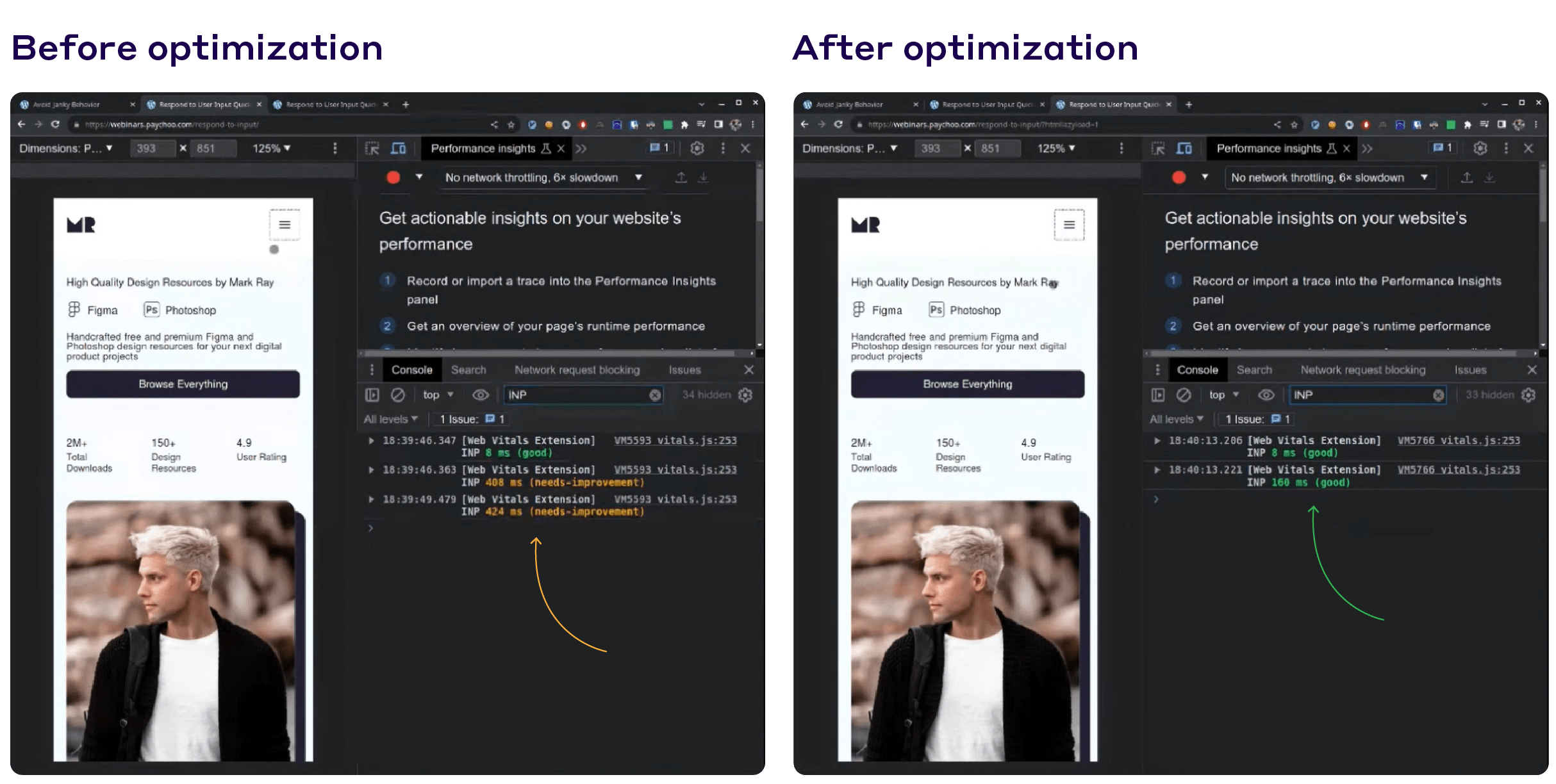Open throttling dropdown in the Before panel
Viewport: 1556px width, 784px height.
(544, 177)
